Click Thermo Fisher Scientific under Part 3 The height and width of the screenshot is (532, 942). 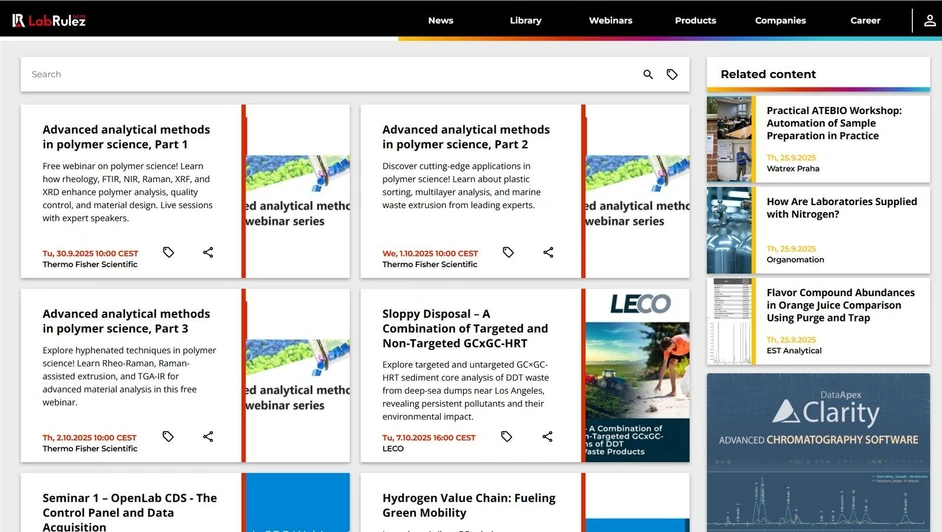(x=90, y=449)
